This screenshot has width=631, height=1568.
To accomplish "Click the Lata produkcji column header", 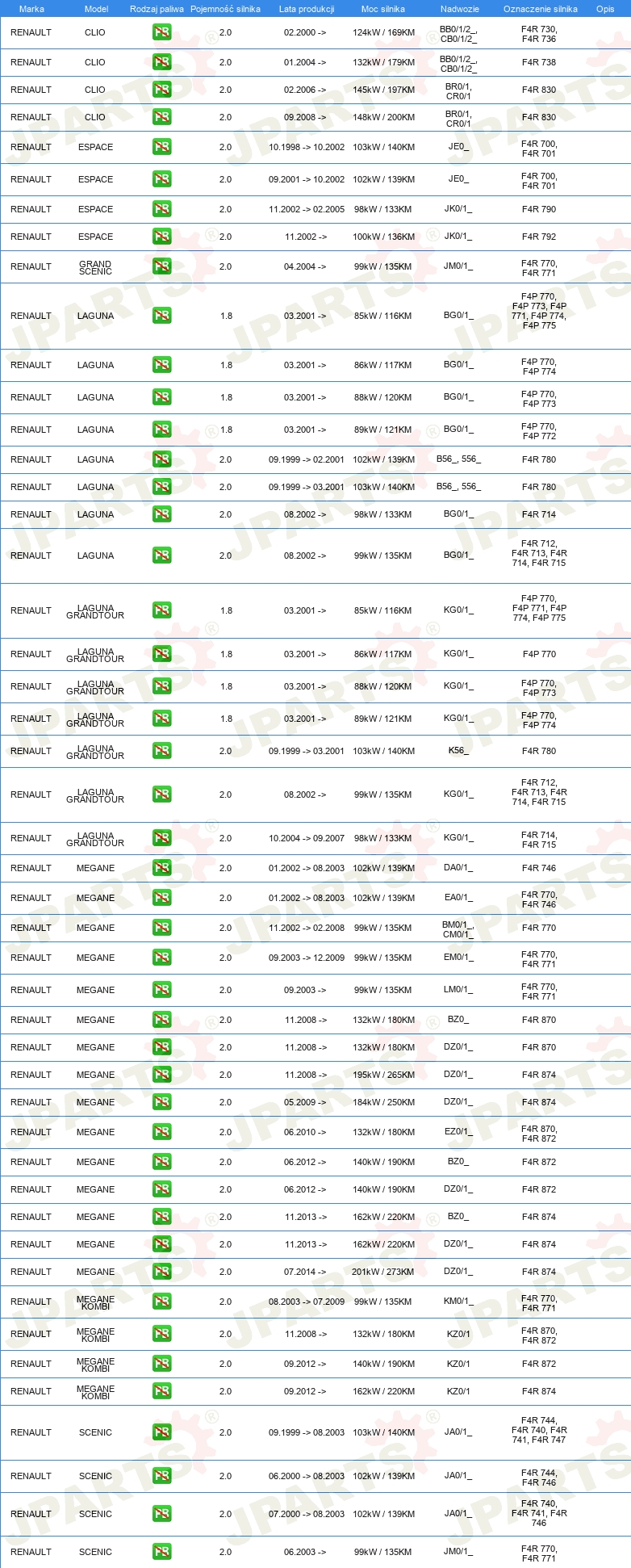I will coord(307,9).
